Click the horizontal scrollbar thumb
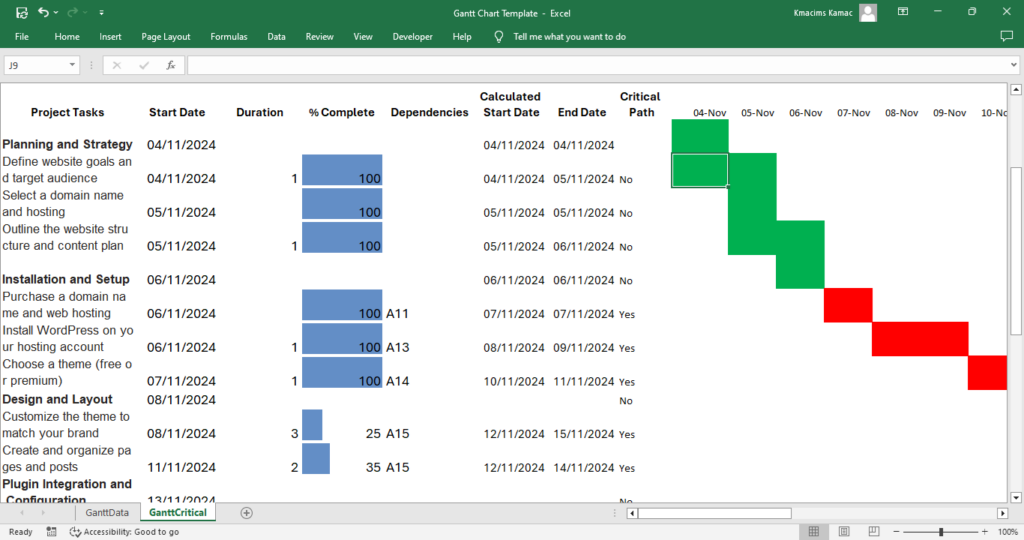This screenshot has width=1024, height=540. (714, 513)
